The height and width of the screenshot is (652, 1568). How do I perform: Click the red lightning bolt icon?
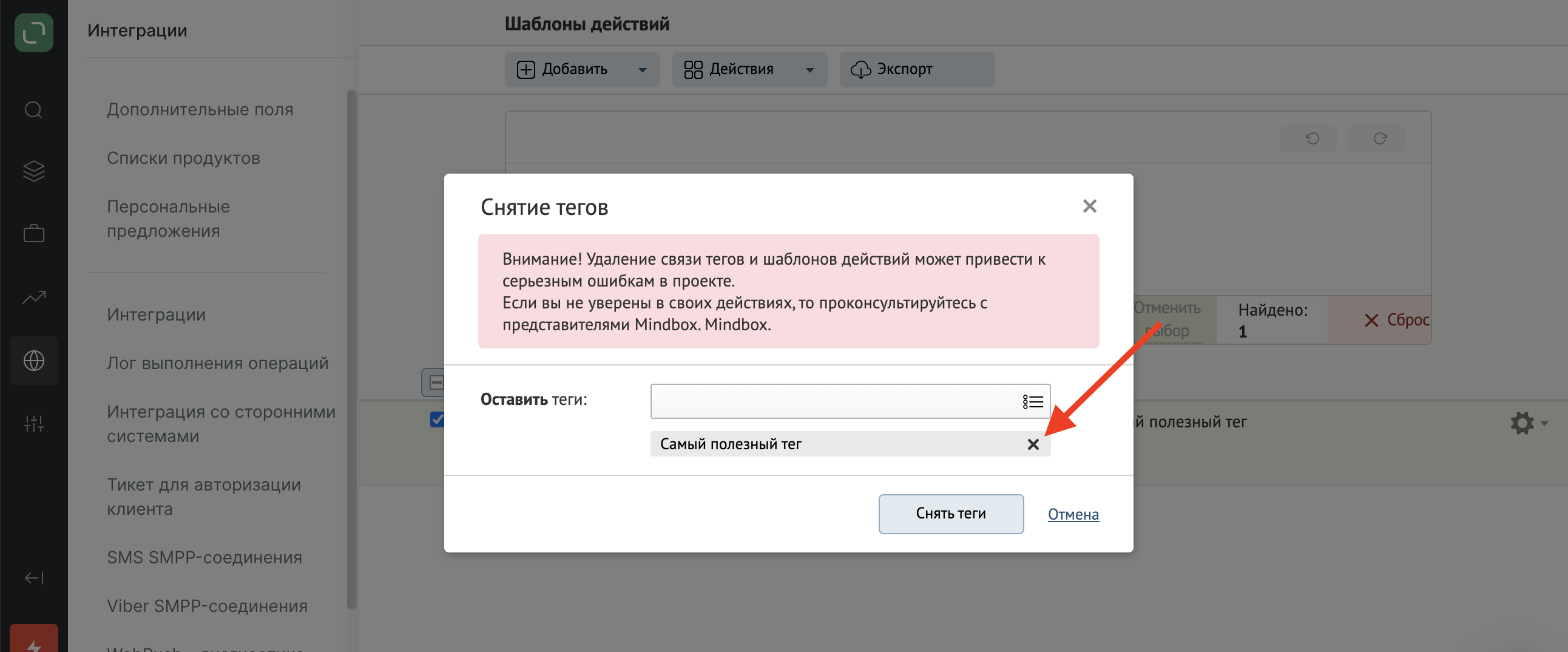(33, 639)
